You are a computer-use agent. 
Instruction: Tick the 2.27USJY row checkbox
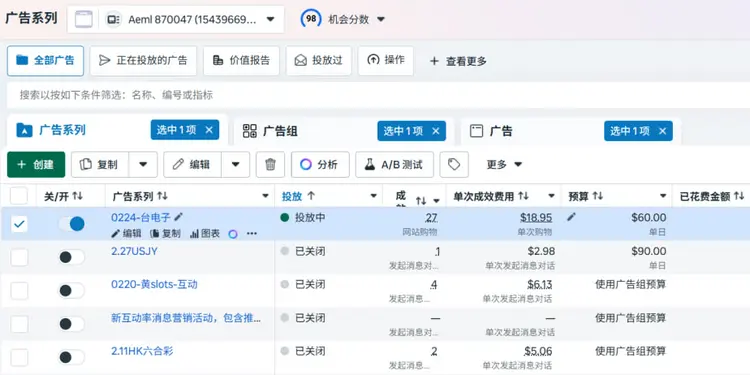[x=19, y=257]
